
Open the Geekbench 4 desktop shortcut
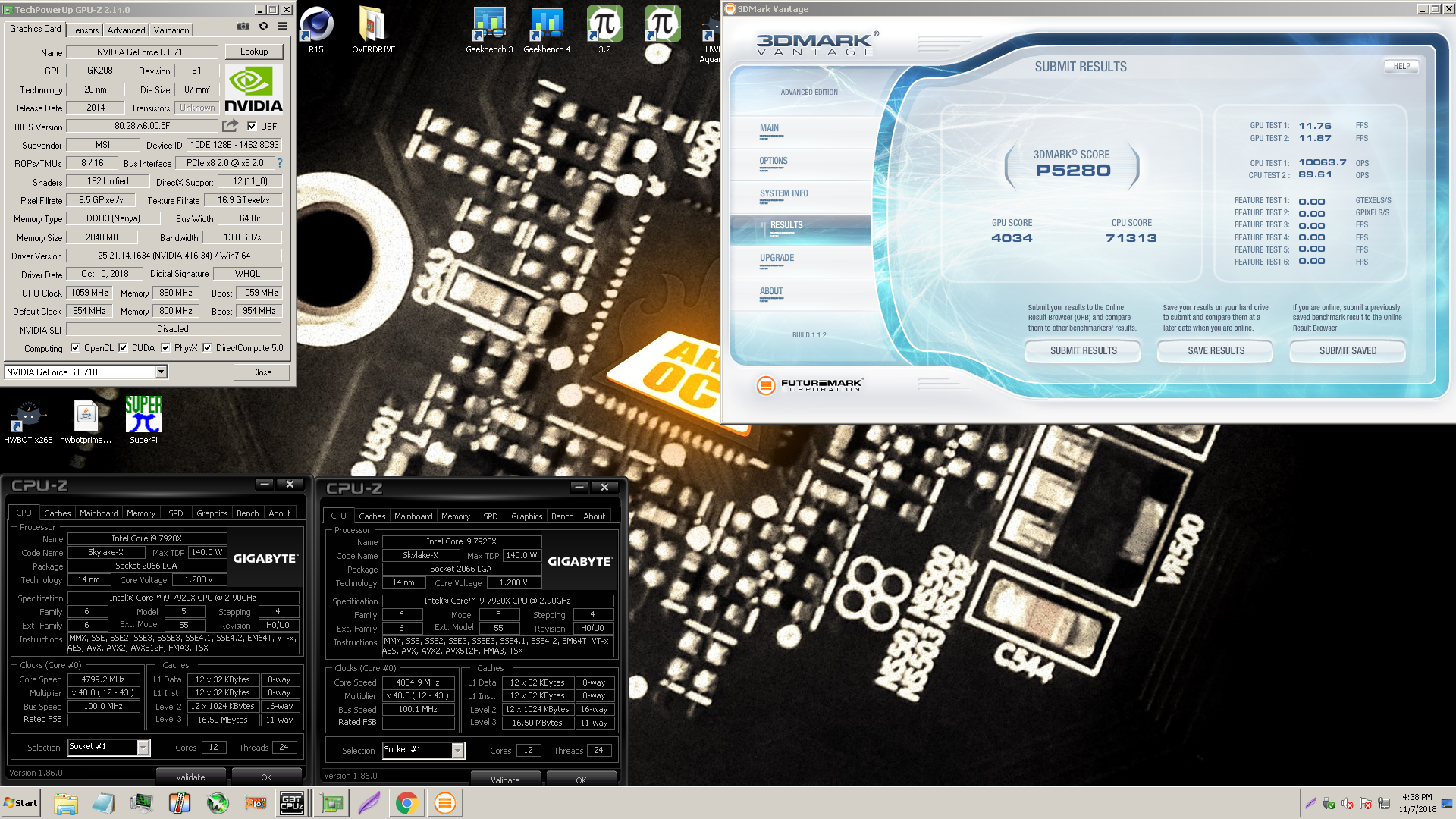(547, 30)
